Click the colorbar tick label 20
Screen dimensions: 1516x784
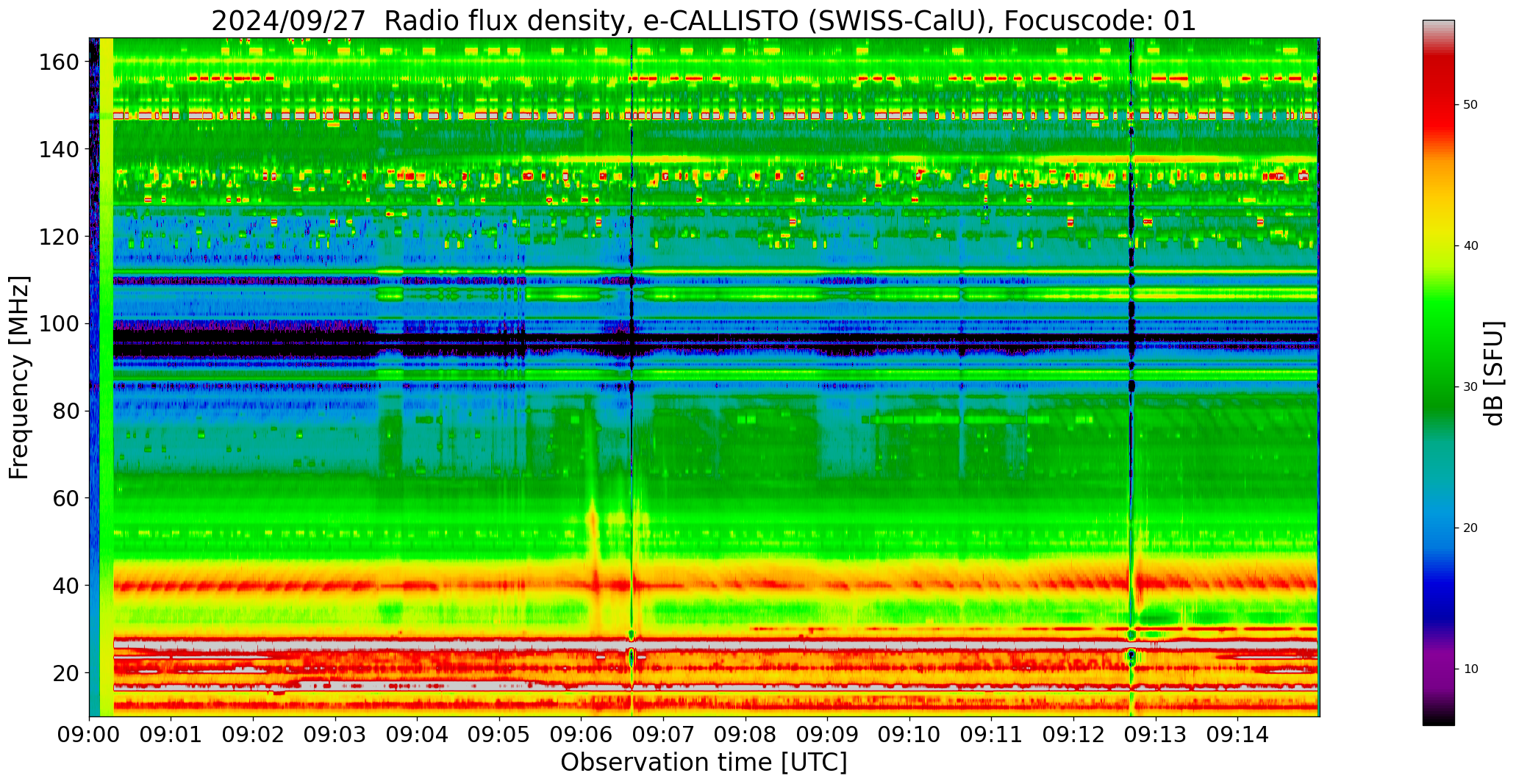click(x=1471, y=528)
